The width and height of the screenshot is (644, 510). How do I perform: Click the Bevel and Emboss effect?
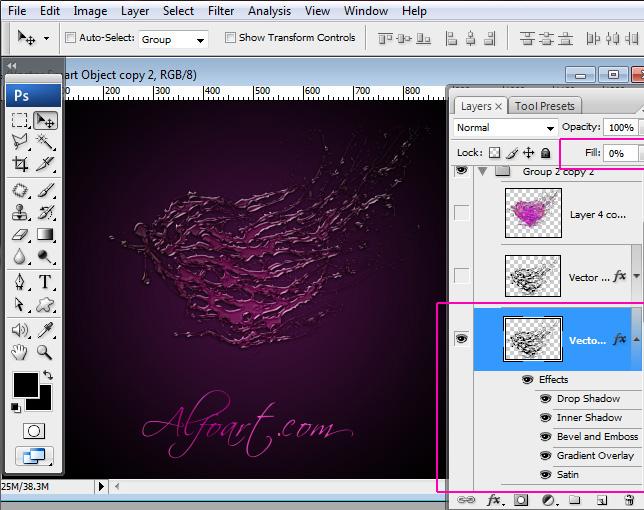[x=597, y=436]
